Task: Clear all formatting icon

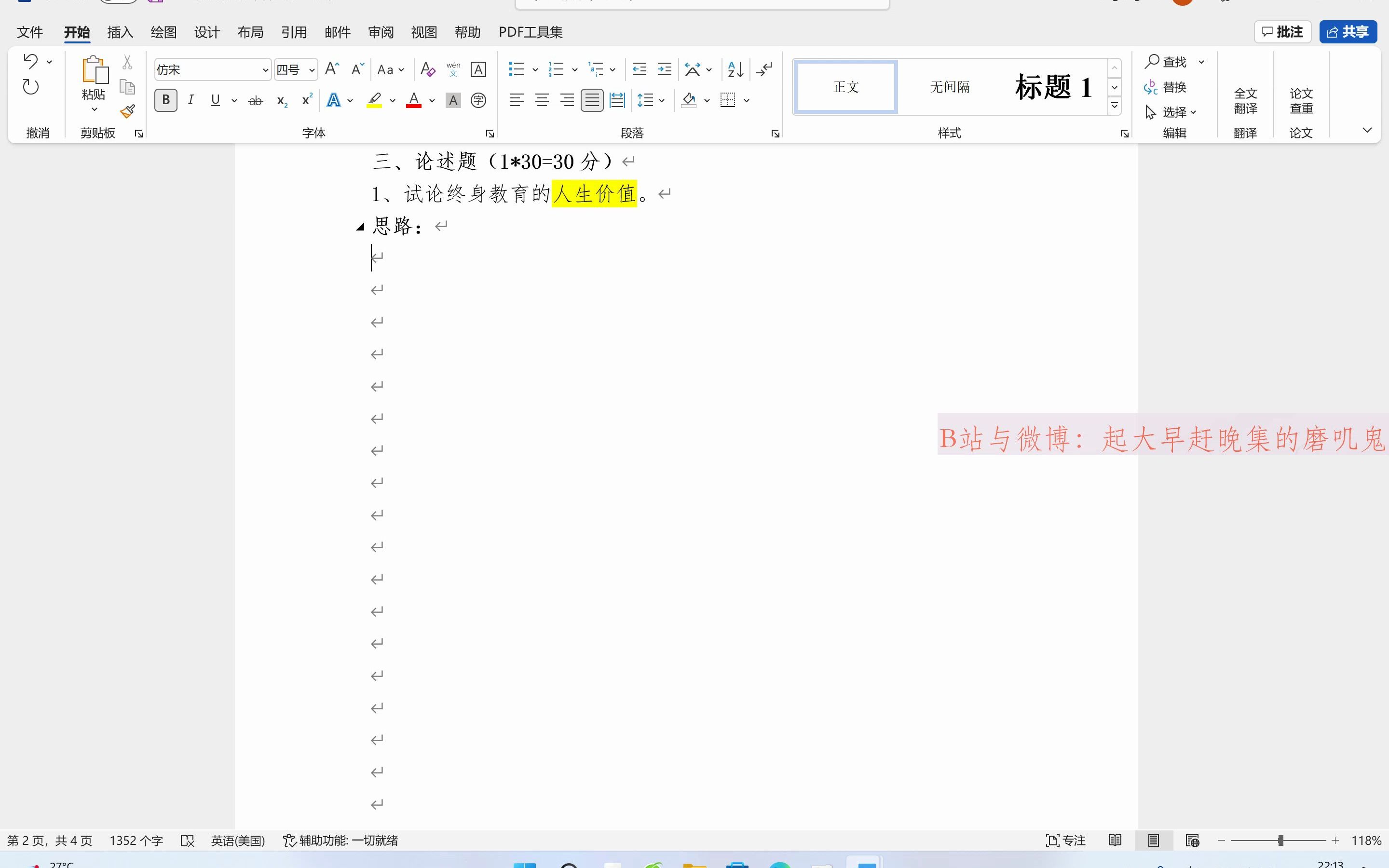Action: point(428,69)
